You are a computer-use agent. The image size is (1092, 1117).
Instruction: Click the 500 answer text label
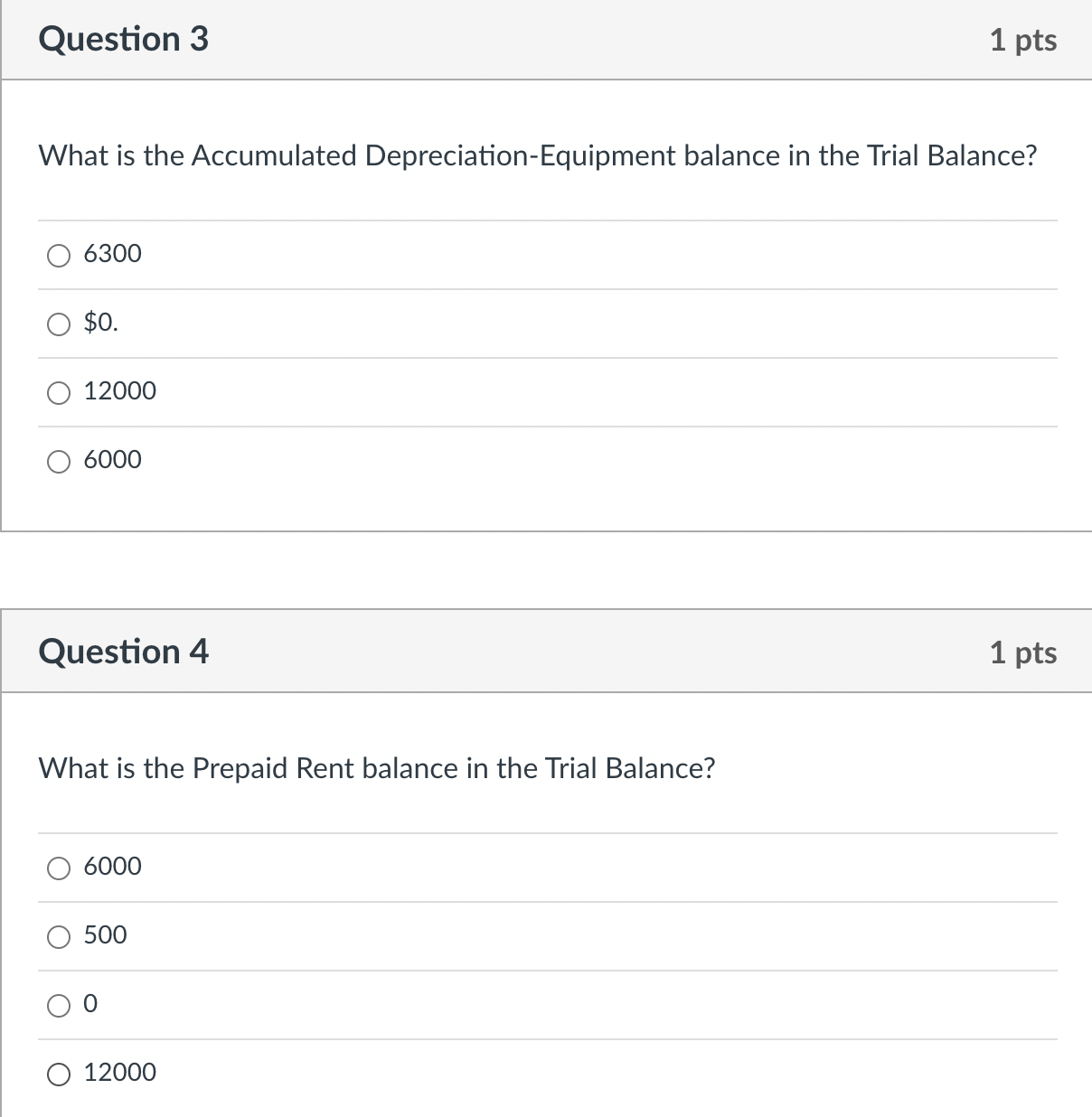[106, 935]
